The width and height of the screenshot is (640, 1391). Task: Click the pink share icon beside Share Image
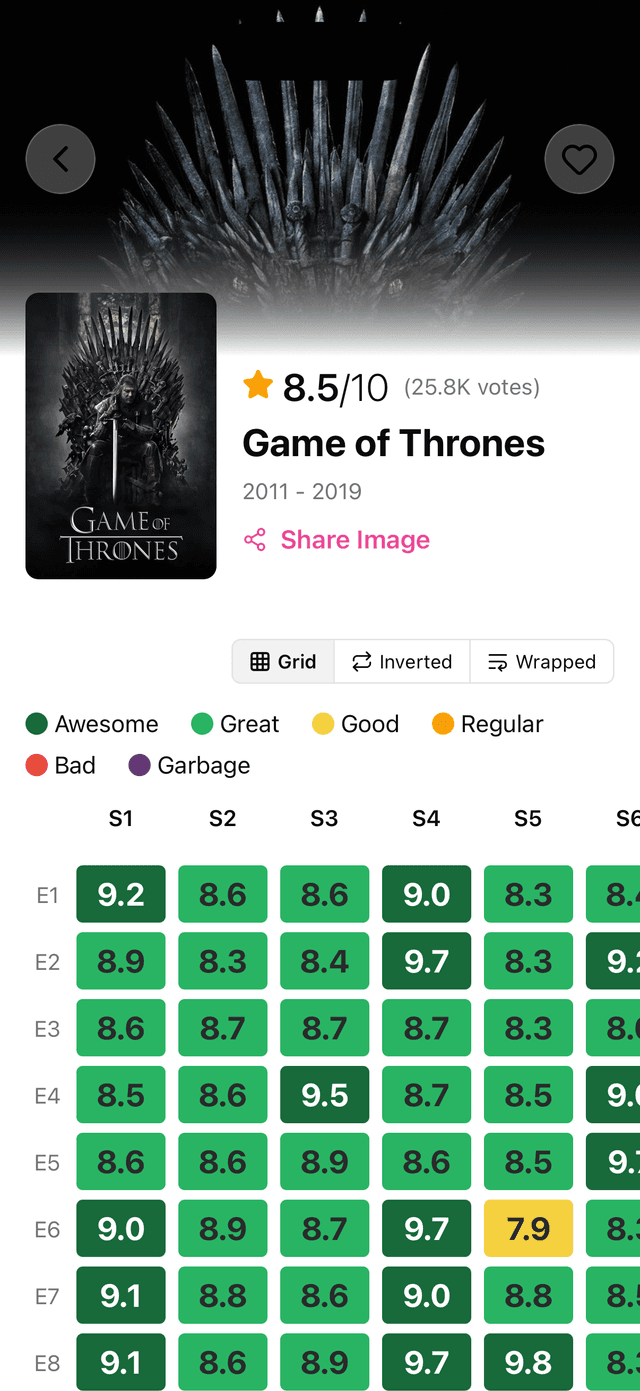tap(256, 539)
